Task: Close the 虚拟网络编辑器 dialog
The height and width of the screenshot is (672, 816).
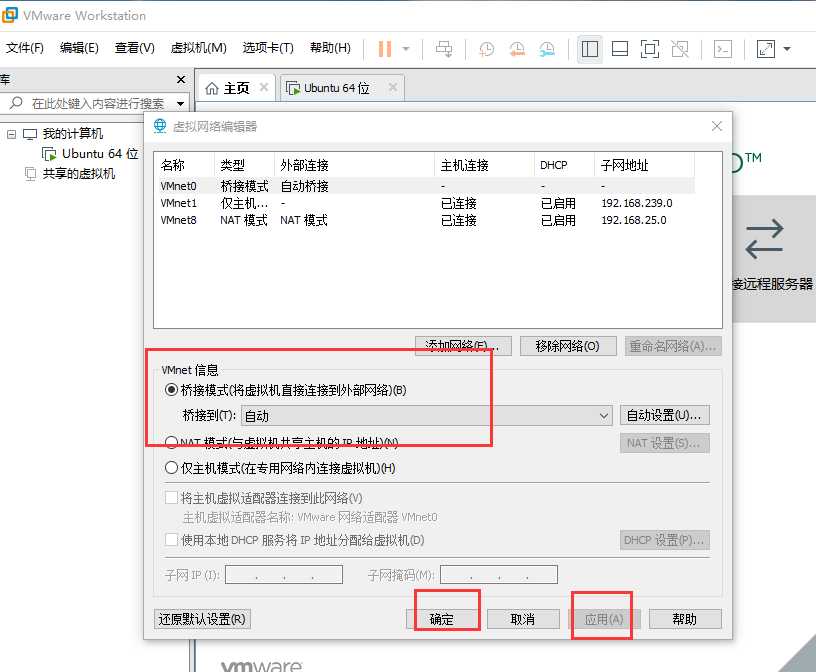Action: point(717,126)
